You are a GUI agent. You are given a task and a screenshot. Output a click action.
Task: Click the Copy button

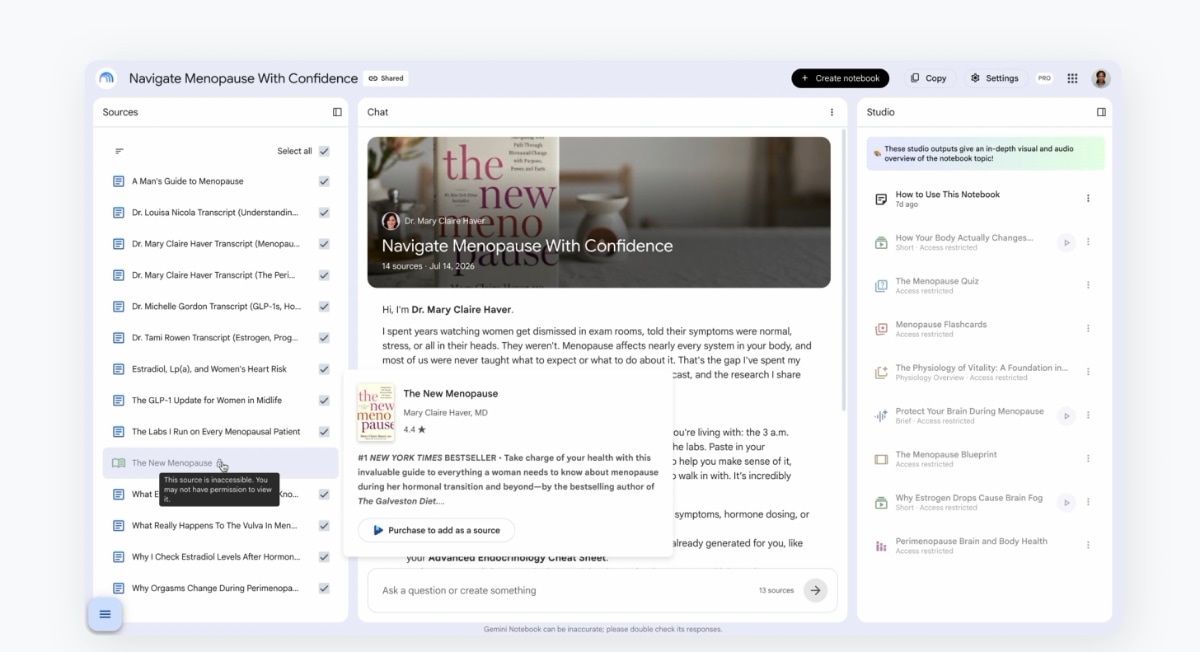coord(928,78)
